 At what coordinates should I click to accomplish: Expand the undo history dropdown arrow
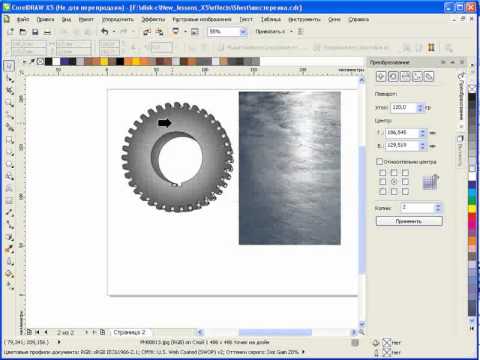pyautogui.click(x=114, y=31)
